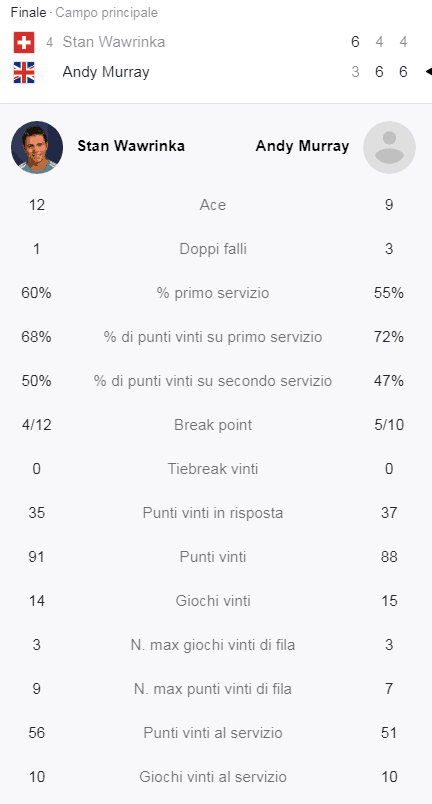Click the Tiebreak vinti label

(x=213, y=469)
